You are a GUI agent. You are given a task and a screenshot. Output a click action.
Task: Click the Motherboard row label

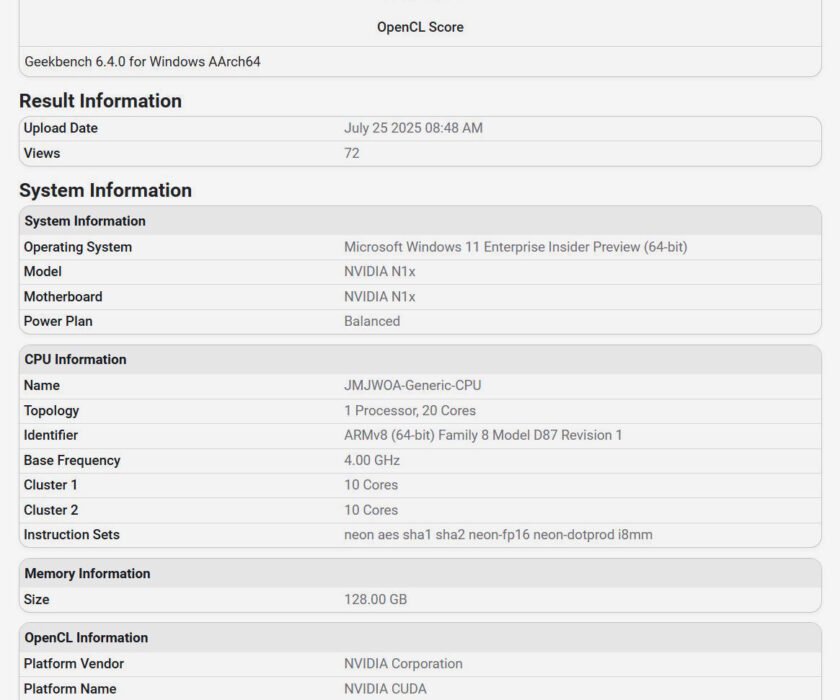pyautogui.click(x=63, y=297)
